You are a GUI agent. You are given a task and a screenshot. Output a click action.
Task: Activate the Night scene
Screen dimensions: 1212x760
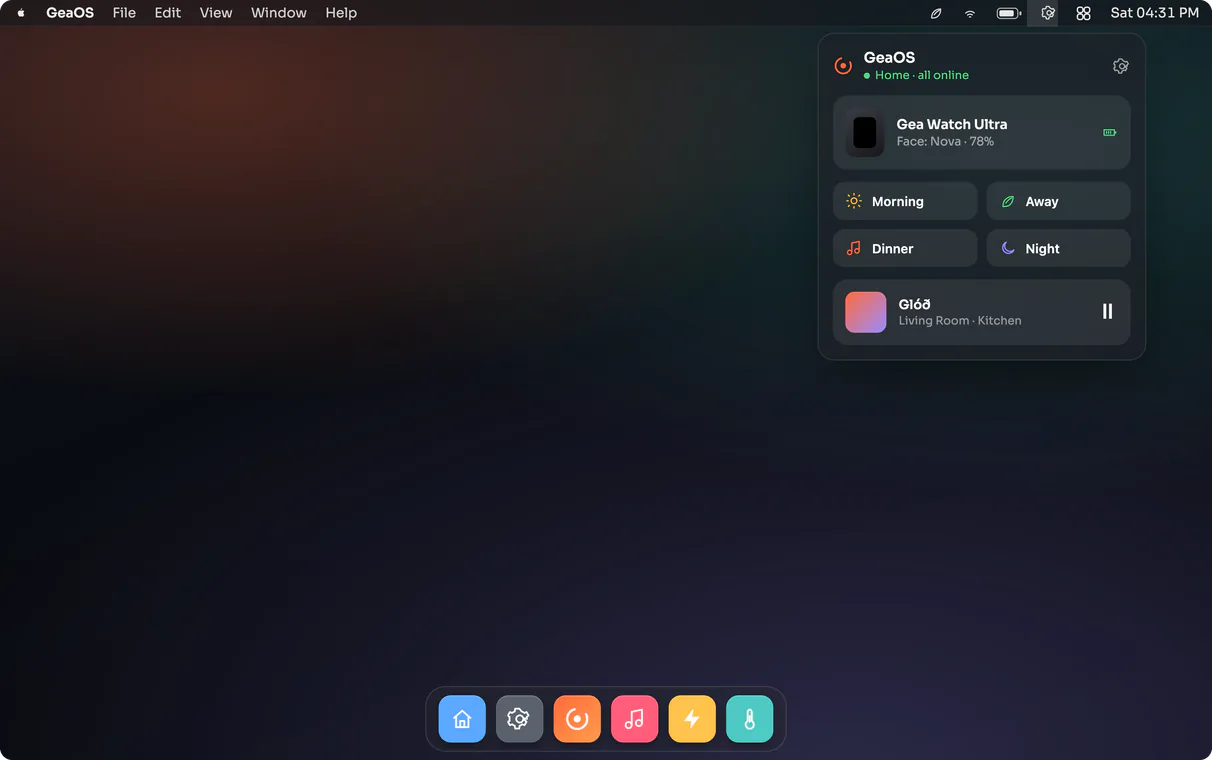coord(1059,248)
